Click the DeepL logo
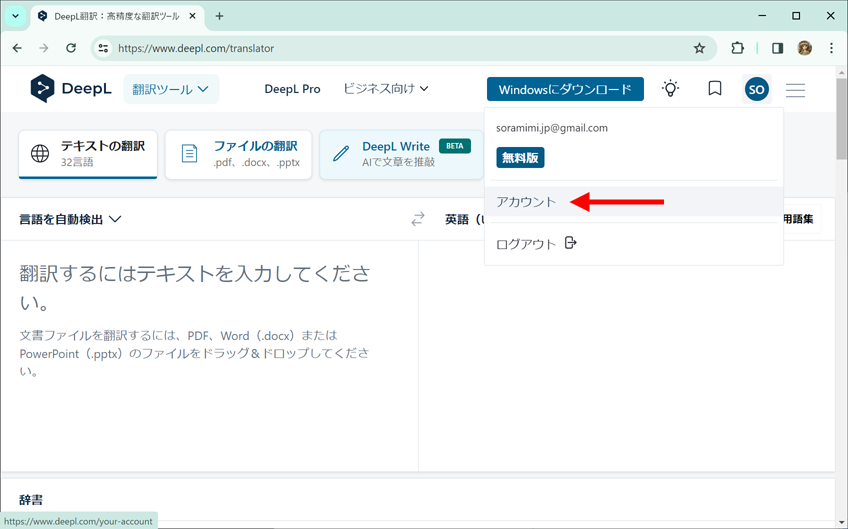Image resolution: width=848 pixels, height=529 pixels. click(x=71, y=89)
